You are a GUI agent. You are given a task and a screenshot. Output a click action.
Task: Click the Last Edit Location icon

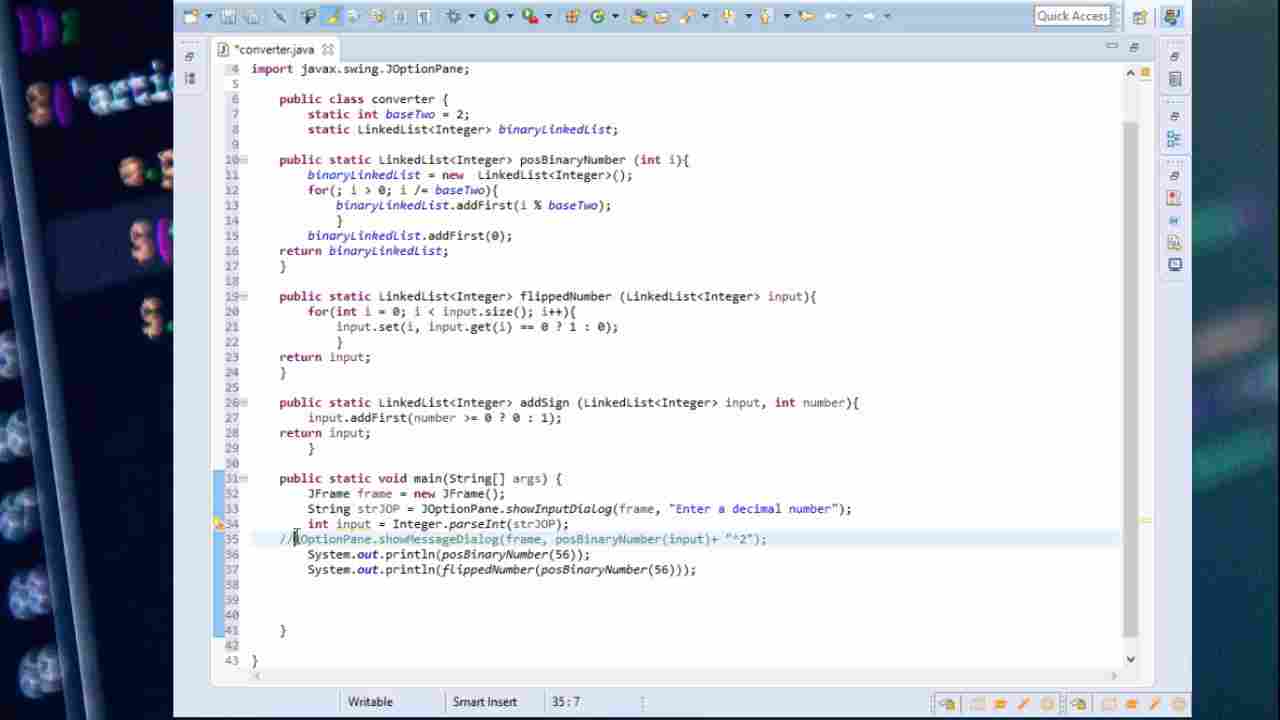[806, 16]
